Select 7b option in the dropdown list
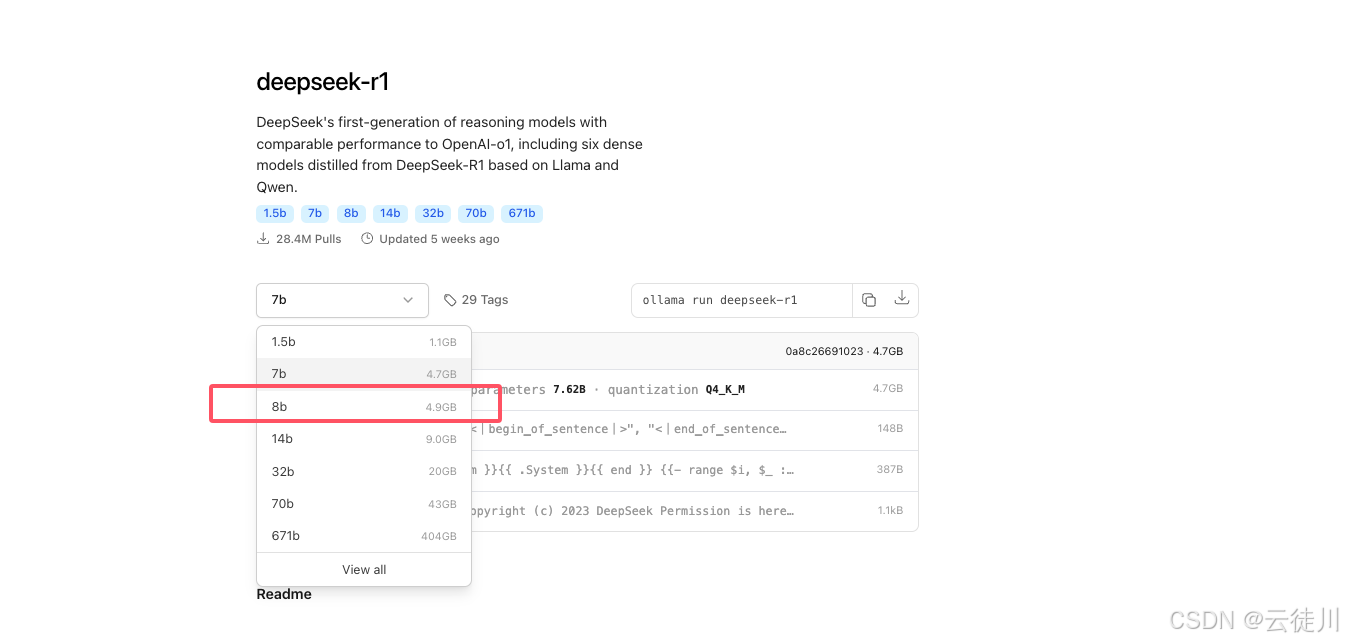The image size is (1345, 642). click(364, 374)
